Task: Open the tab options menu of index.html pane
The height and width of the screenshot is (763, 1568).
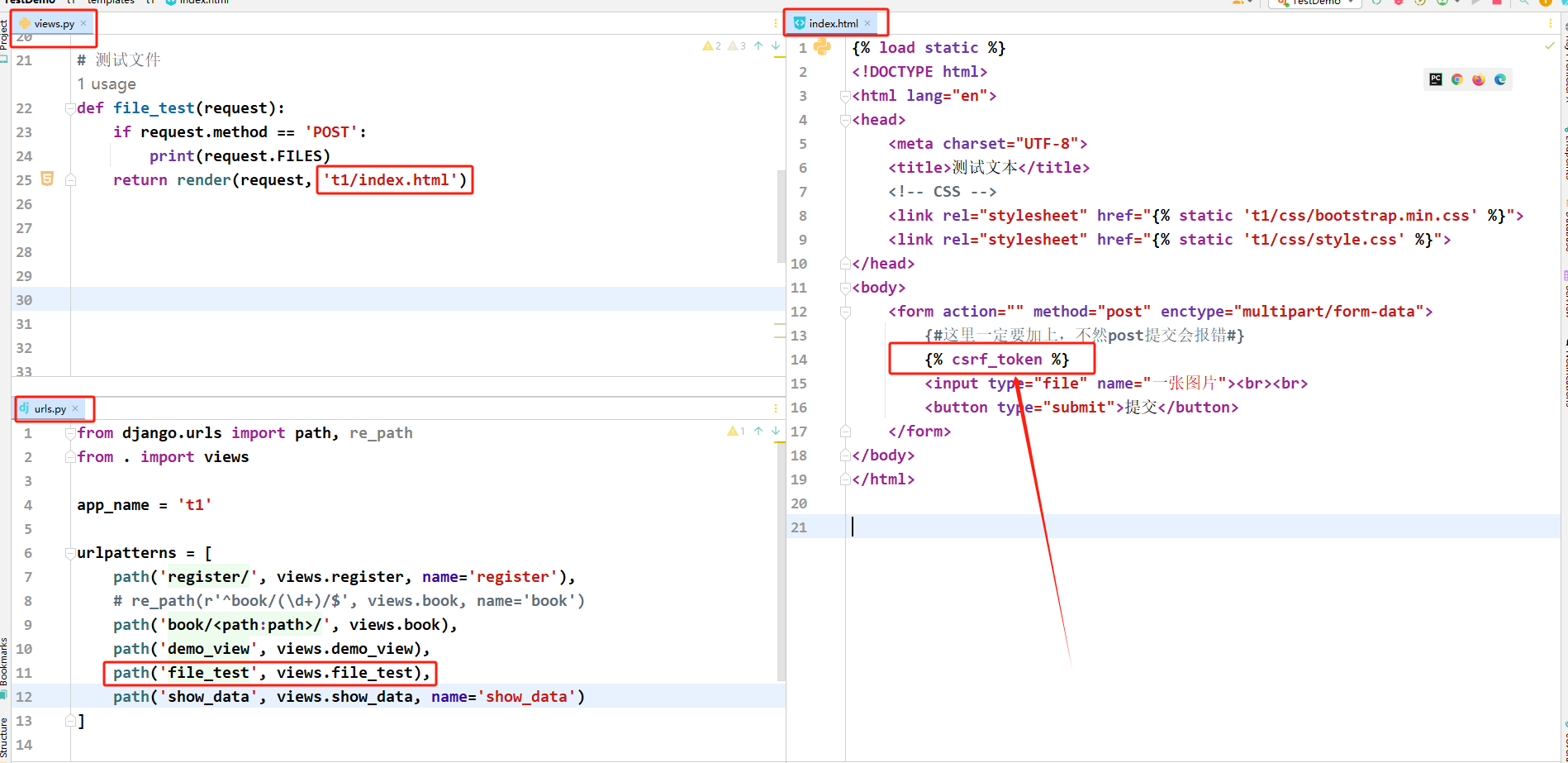Action: click(x=1550, y=23)
